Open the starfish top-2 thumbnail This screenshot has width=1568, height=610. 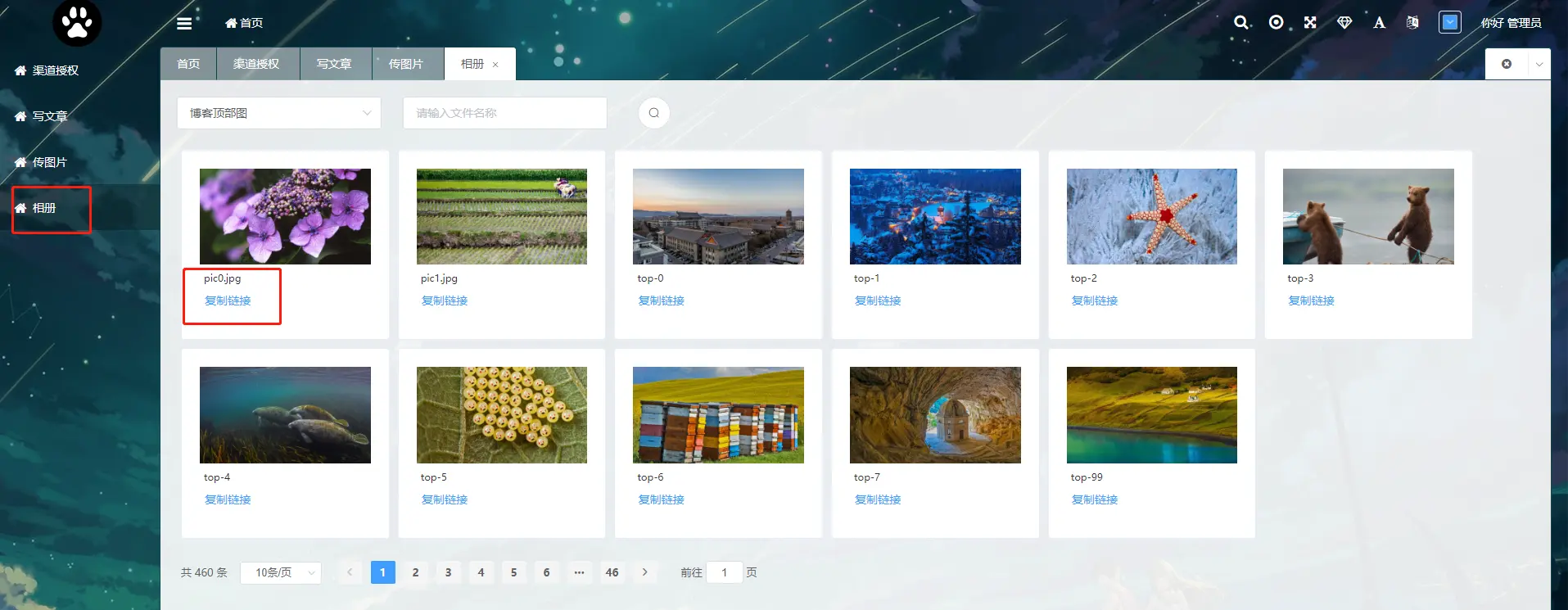pyautogui.click(x=1152, y=216)
